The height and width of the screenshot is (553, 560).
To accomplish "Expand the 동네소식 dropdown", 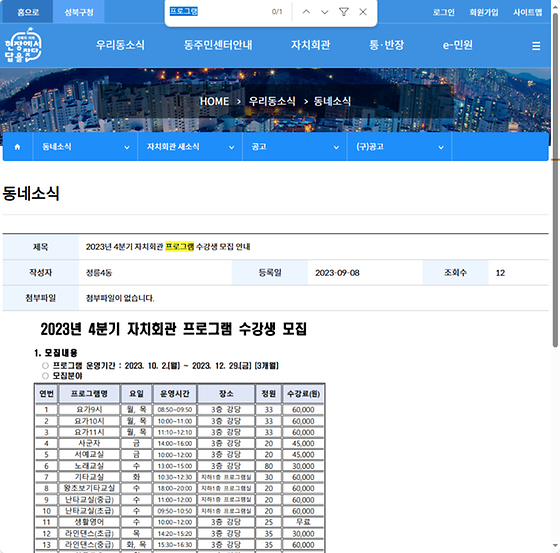I will coord(85,147).
